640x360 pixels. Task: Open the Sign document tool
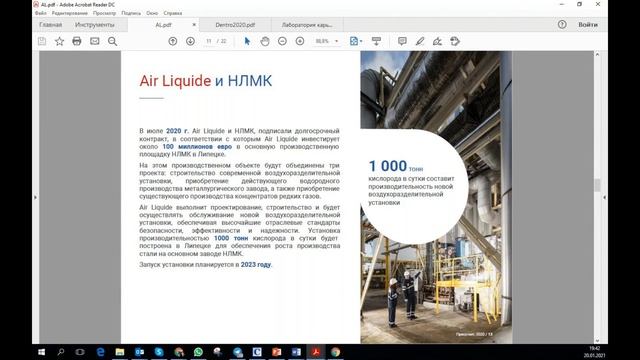tap(437, 41)
